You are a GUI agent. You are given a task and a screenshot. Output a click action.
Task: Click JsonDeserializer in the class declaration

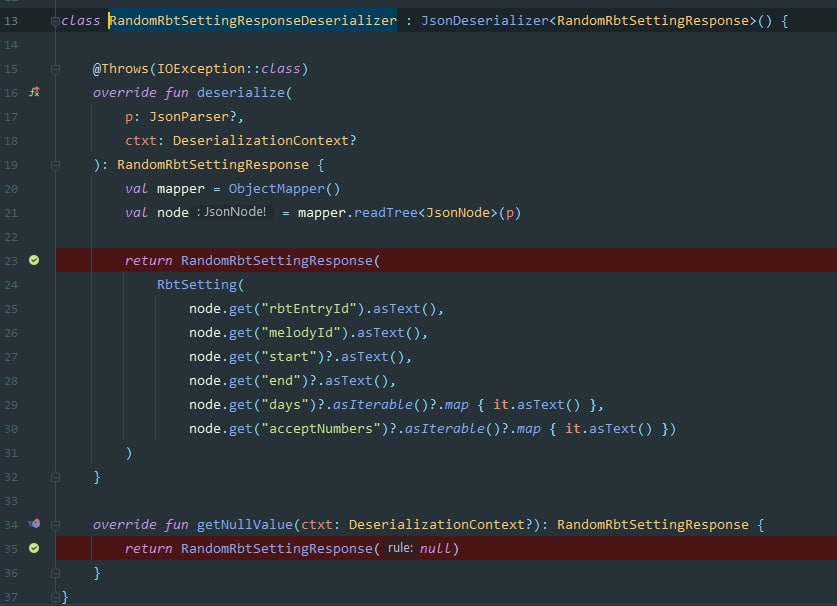point(485,21)
